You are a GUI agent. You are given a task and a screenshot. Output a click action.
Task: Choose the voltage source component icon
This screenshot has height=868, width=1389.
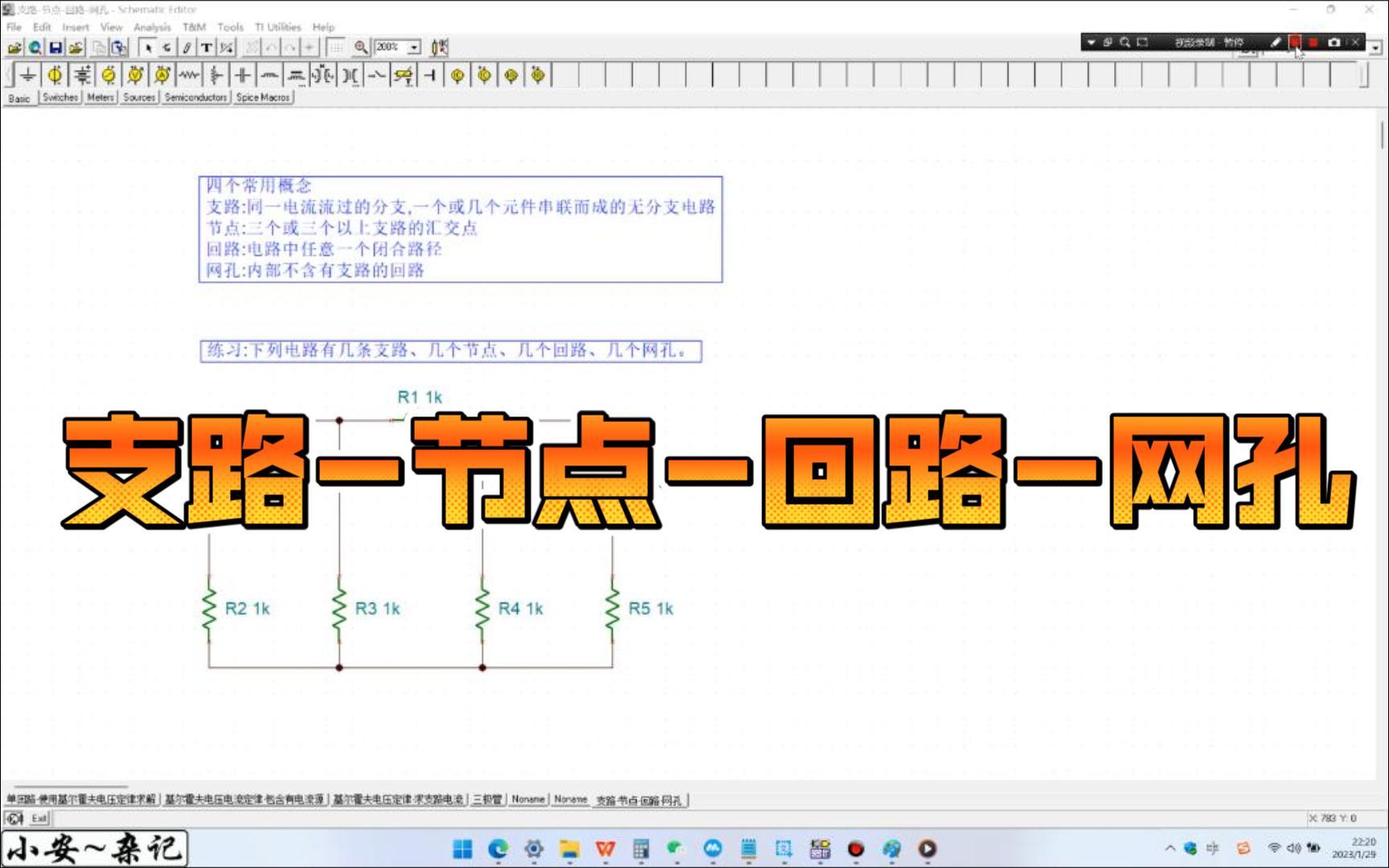(x=54, y=75)
